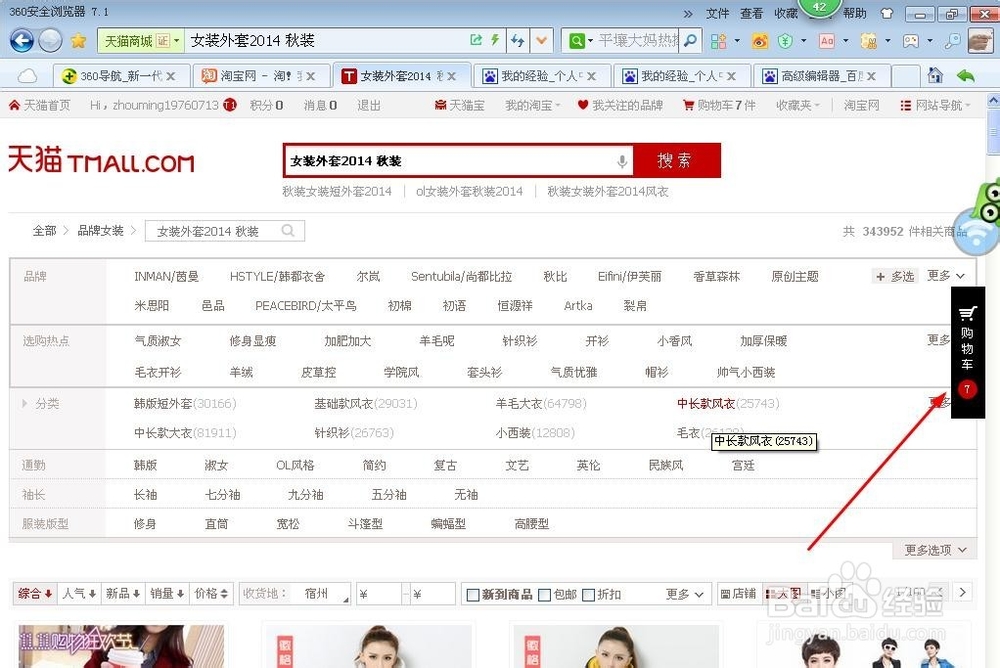Click the 韩版 style filter

[x=145, y=465]
